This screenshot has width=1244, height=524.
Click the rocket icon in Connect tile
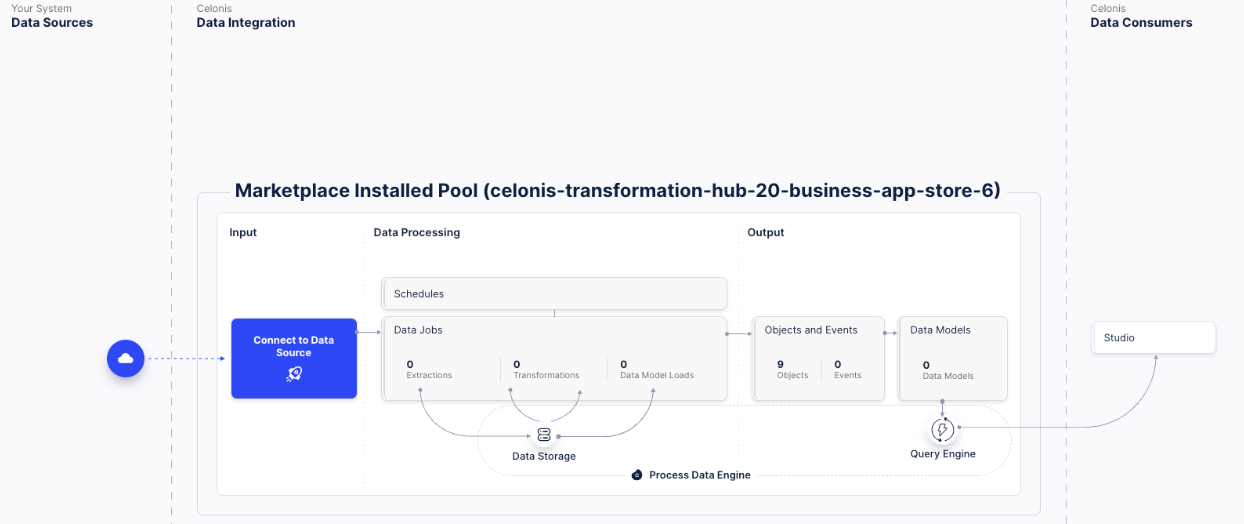(294, 373)
